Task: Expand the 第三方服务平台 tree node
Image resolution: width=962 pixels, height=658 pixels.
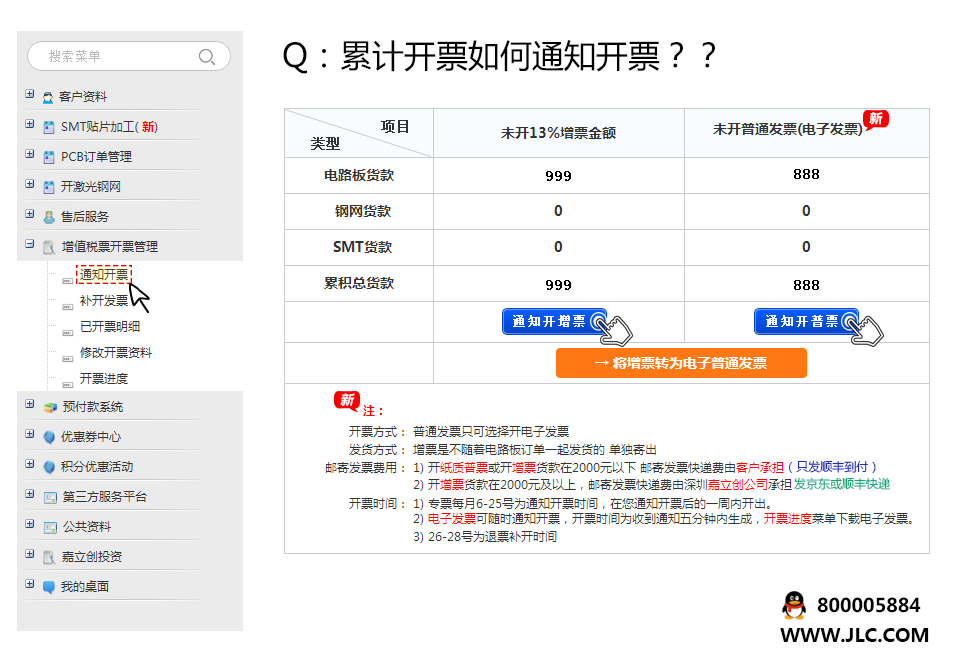Action: pyautogui.click(x=30, y=494)
